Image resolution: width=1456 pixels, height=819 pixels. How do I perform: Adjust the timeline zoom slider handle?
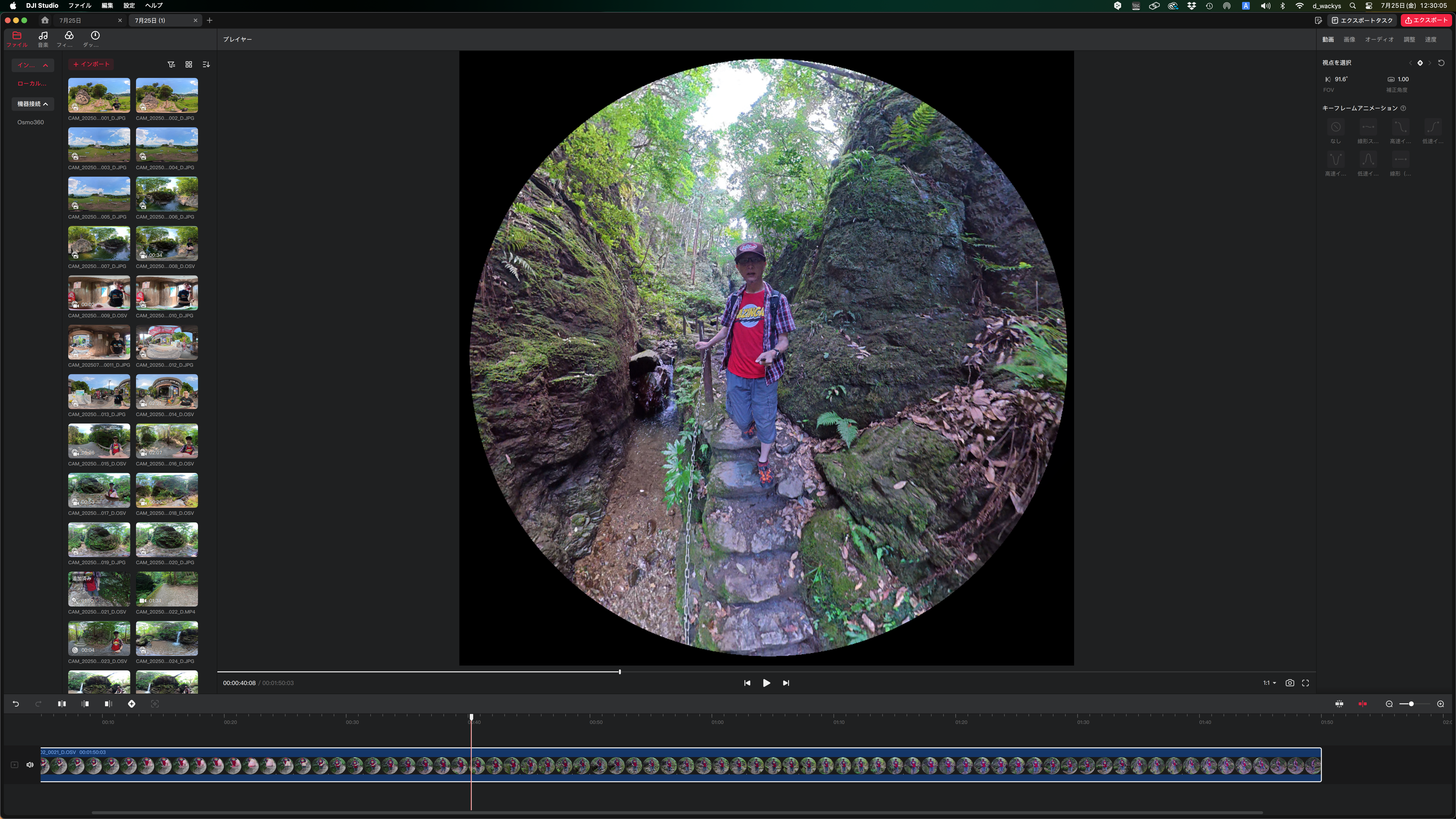pyautogui.click(x=1411, y=704)
